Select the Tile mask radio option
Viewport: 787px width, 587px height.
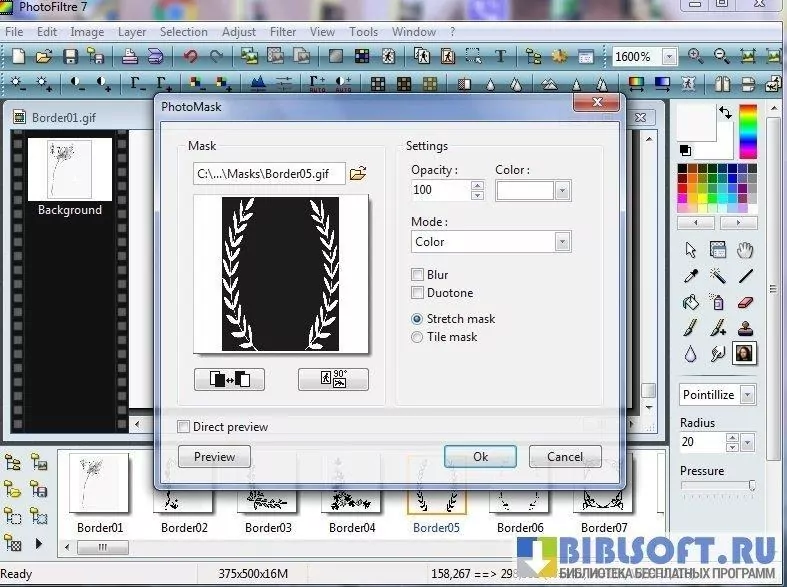pyautogui.click(x=418, y=337)
